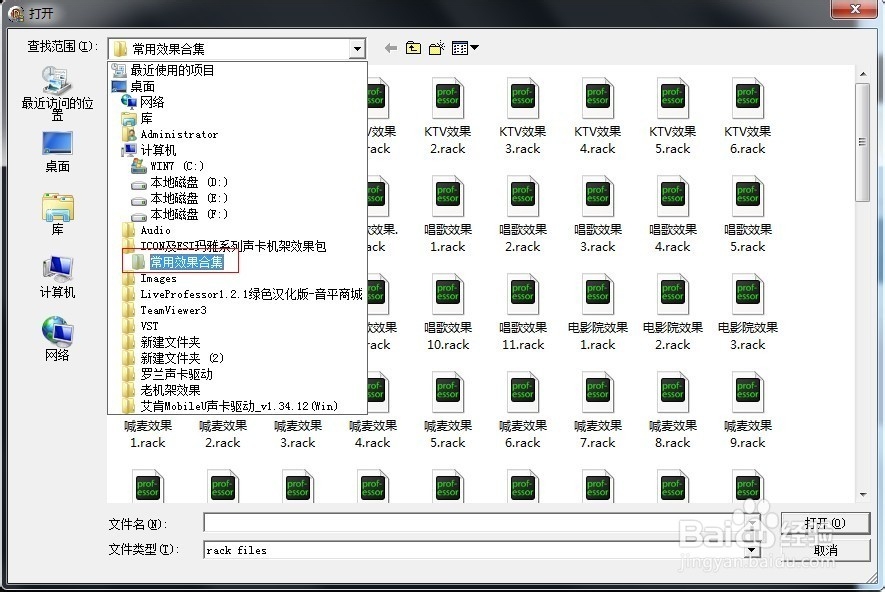The width and height of the screenshot is (885, 592).
Task: Open the views mode dropdown arrow
Action: pyautogui.click(x=472, y=47)
